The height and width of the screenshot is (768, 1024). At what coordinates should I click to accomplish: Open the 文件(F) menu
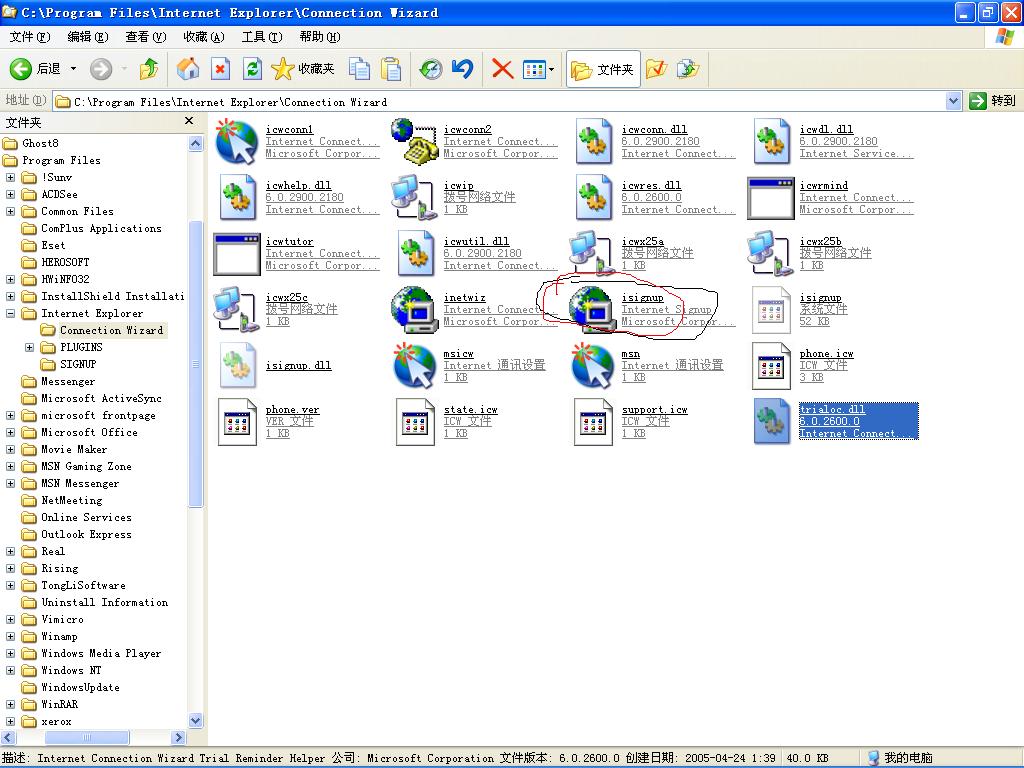(x=29, y=37)
